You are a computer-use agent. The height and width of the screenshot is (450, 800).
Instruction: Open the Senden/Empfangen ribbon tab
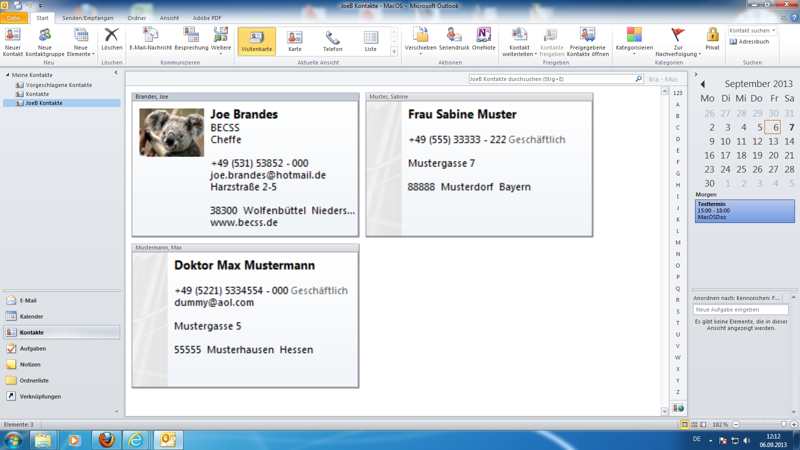tap(88, 18)
